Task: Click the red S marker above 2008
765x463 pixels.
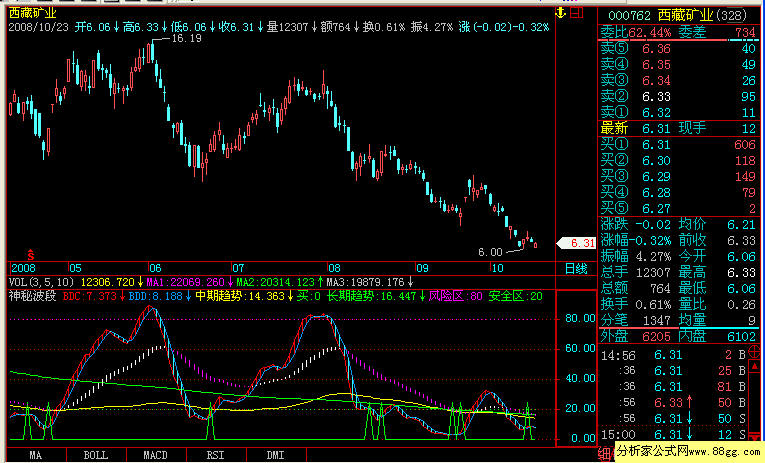Action: (31, 255)
